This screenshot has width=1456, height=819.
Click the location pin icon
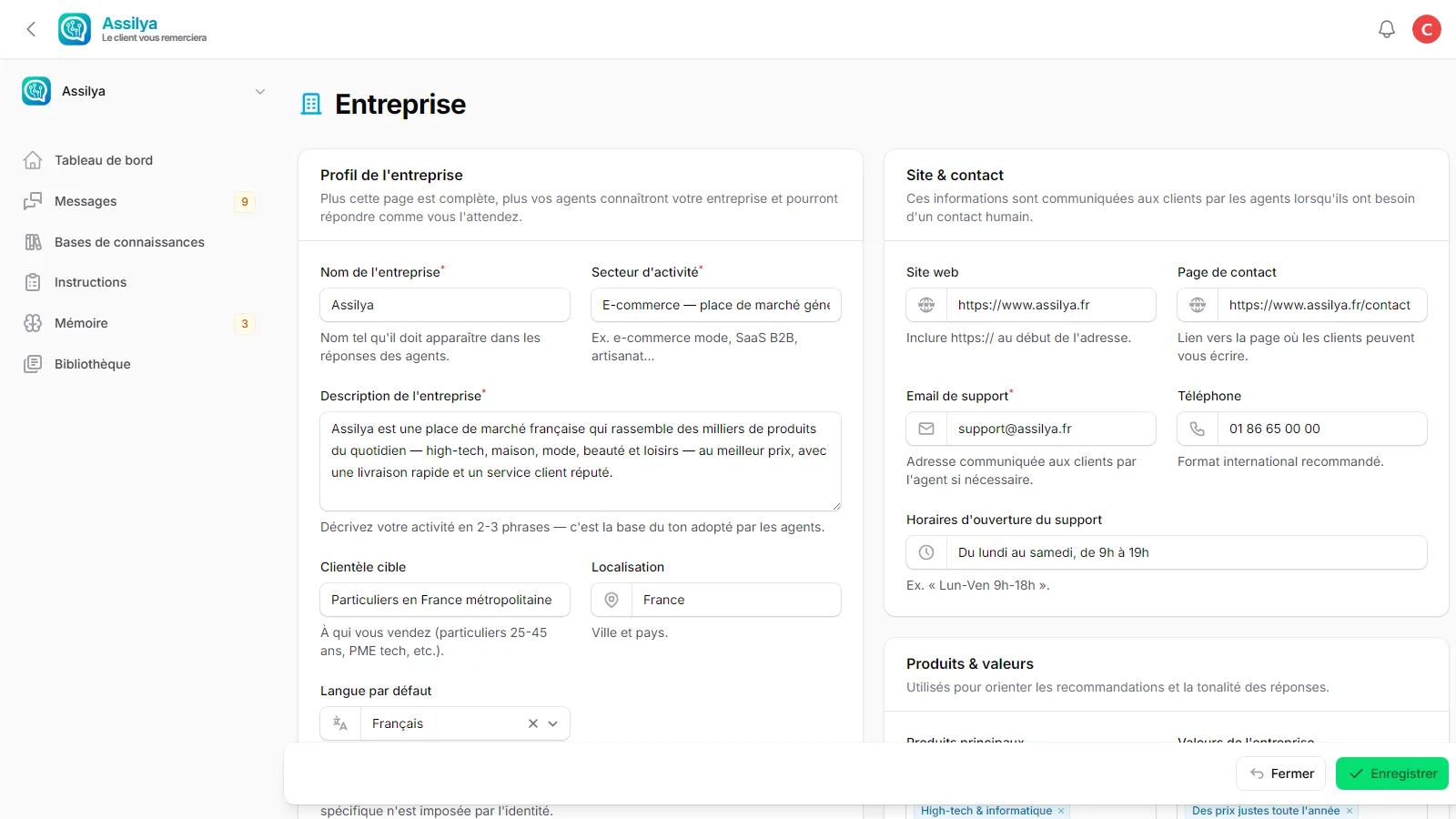pos(612,600)
